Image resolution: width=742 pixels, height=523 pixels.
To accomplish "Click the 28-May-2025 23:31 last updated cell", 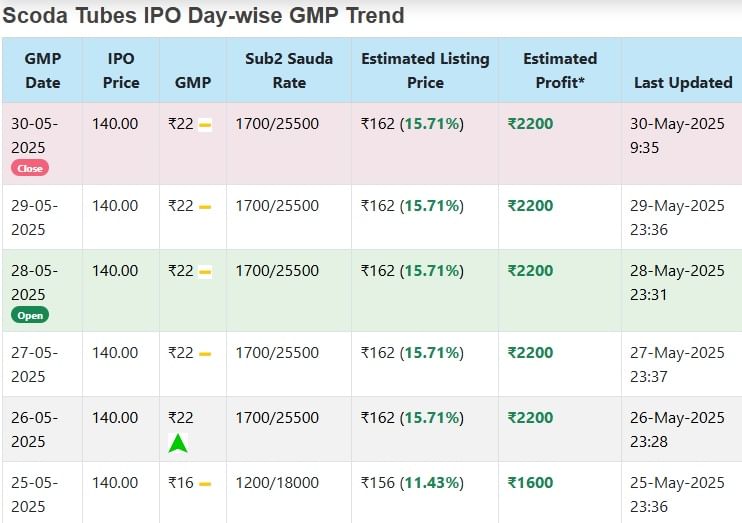I will pyautogui.click(x=677, y=283).
